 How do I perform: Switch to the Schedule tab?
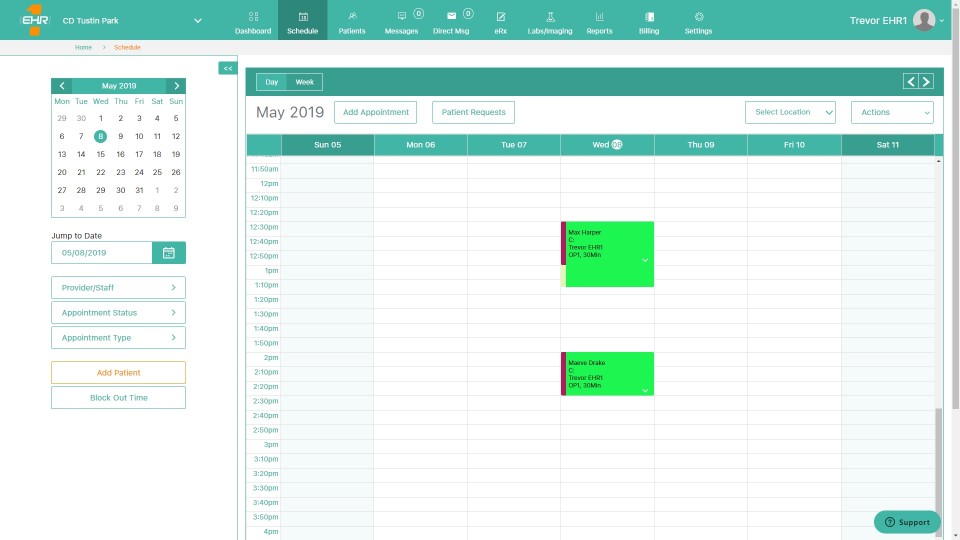(302, 21)
